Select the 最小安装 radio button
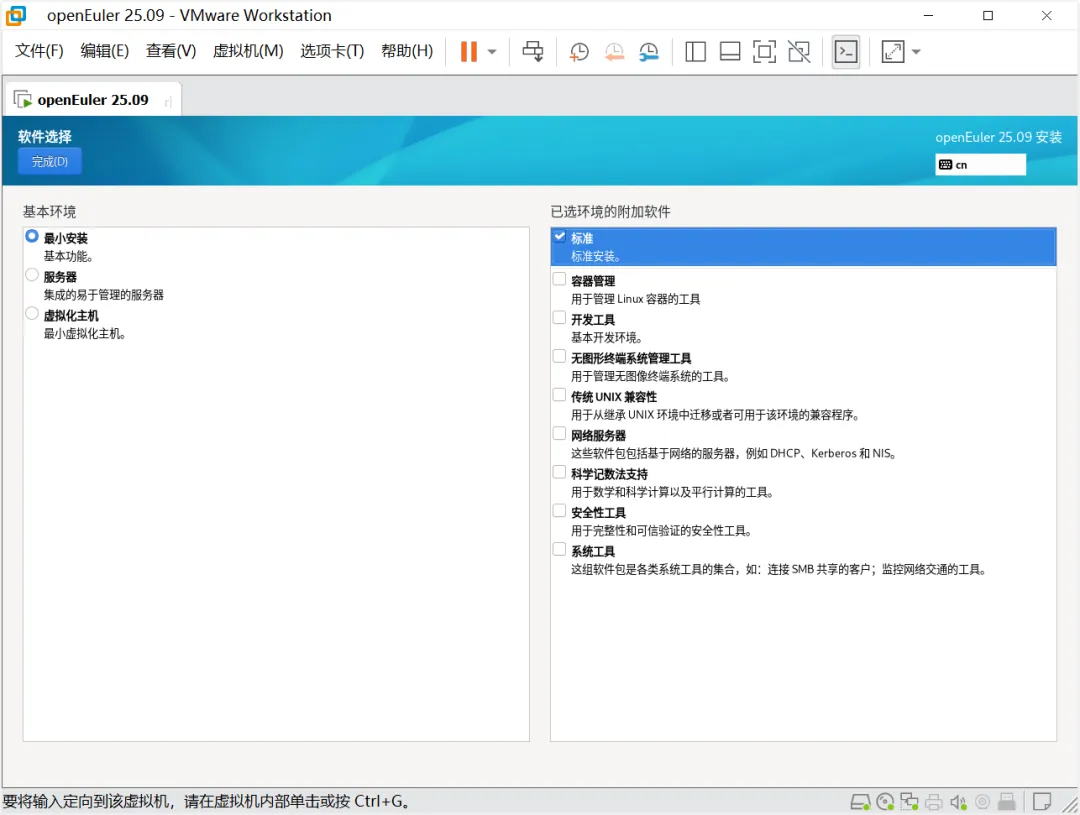1080x815 pixels. click(32, 236)
